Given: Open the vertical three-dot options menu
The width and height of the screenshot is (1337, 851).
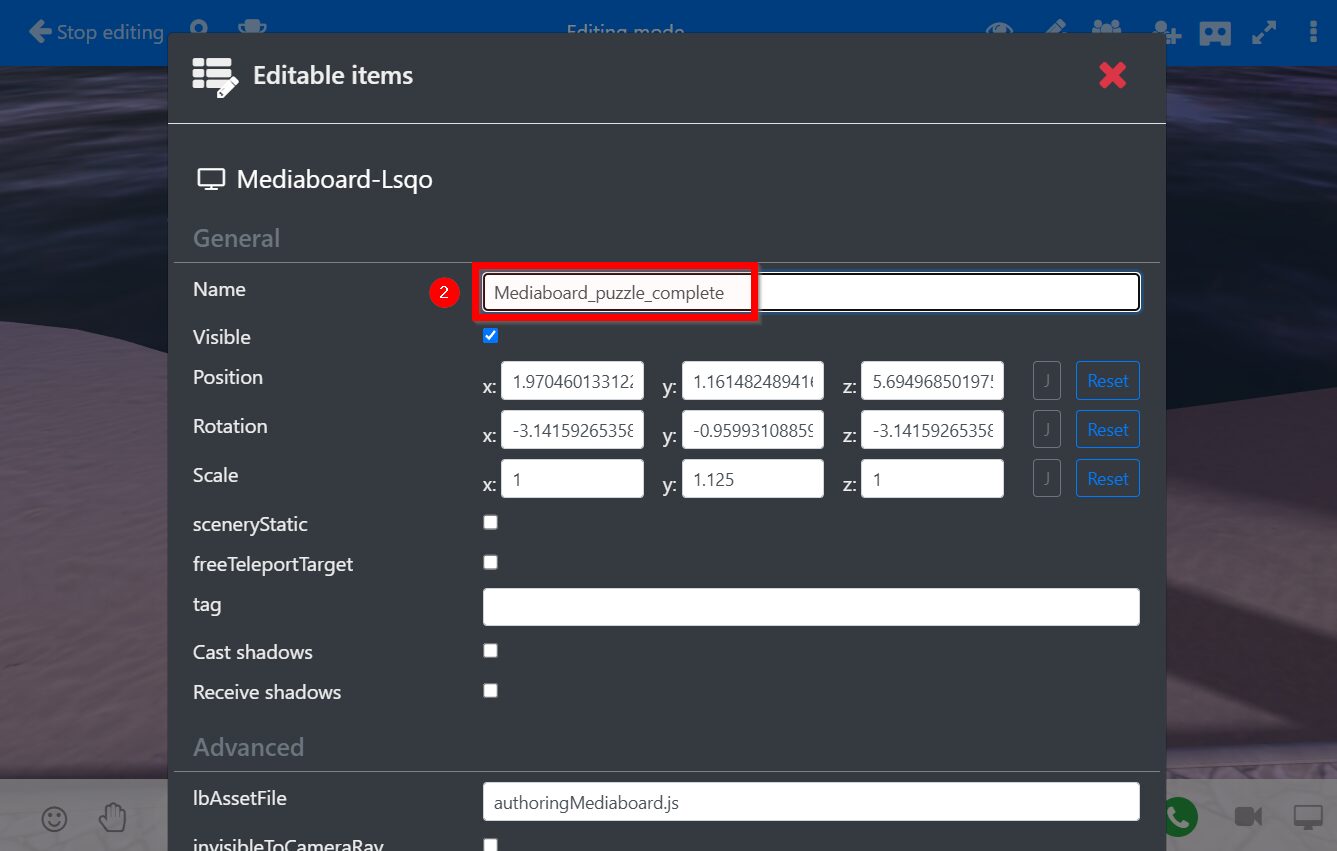Looking at the screenshot, I should point(1313,32).
